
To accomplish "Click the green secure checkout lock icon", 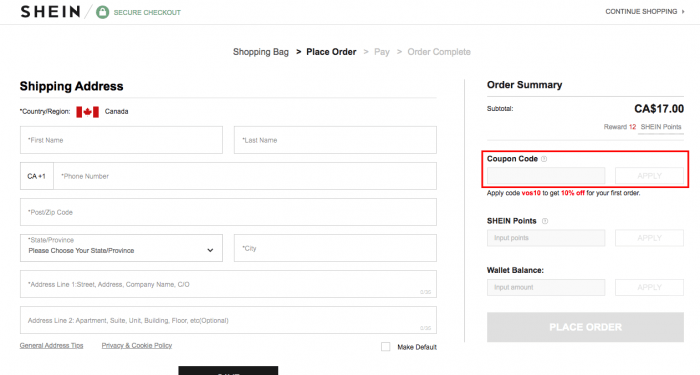I will [x=103, y=12].
